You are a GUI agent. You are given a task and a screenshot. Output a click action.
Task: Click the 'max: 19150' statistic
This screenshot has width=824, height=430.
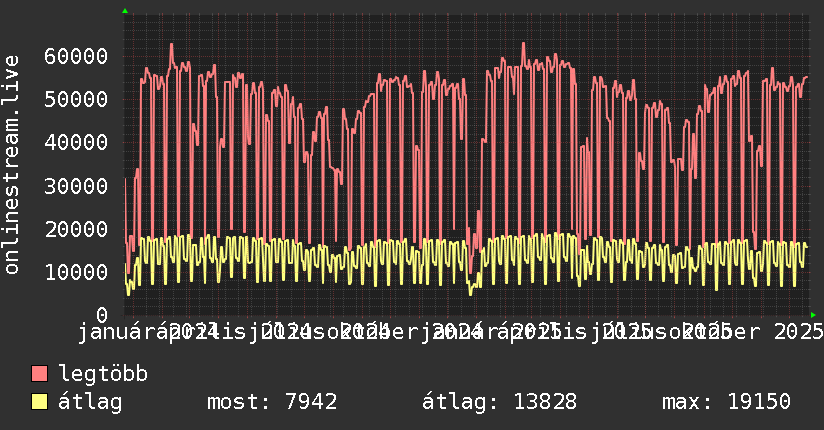pos(726,402)
